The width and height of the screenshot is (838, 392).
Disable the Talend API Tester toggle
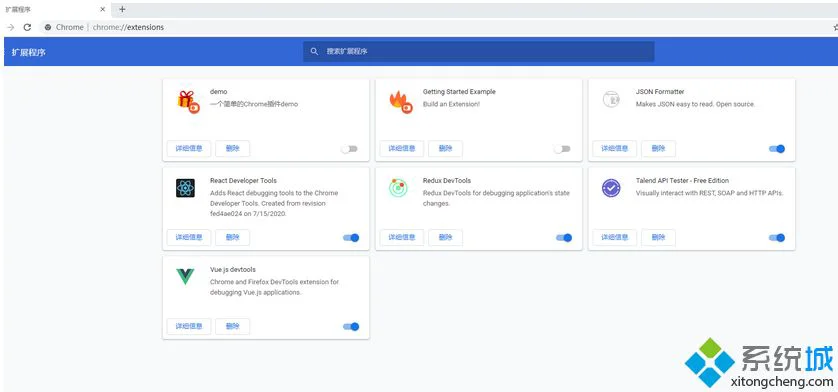point(777,238)
